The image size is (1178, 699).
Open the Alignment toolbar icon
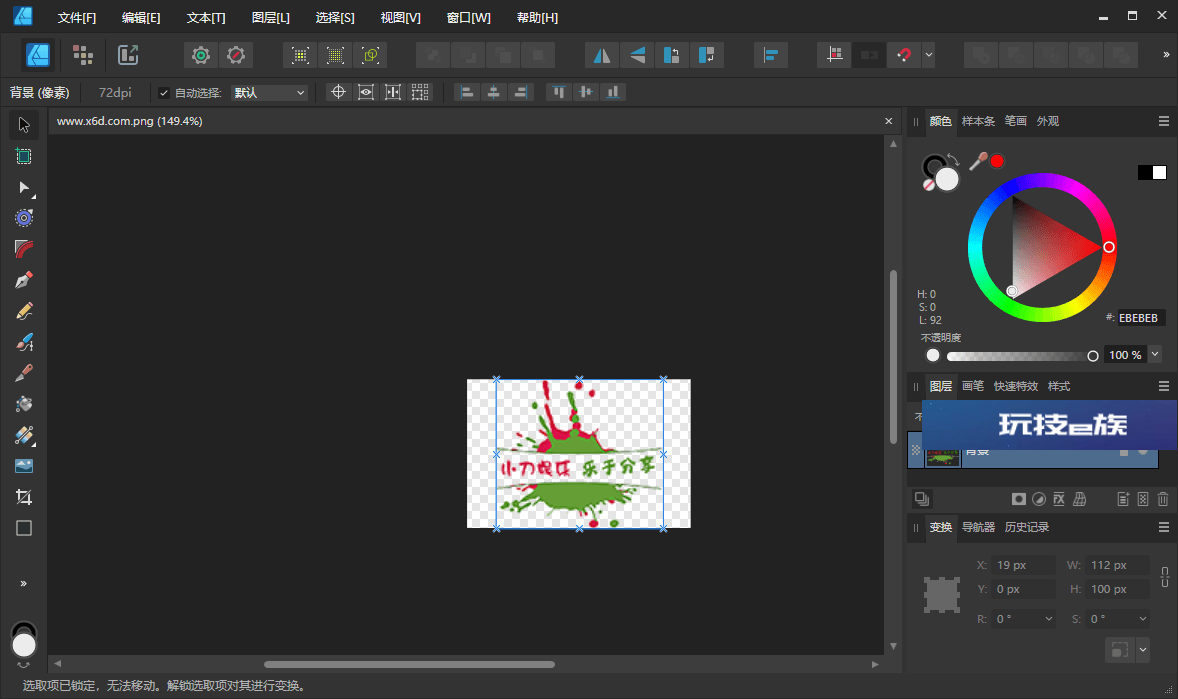771,55
